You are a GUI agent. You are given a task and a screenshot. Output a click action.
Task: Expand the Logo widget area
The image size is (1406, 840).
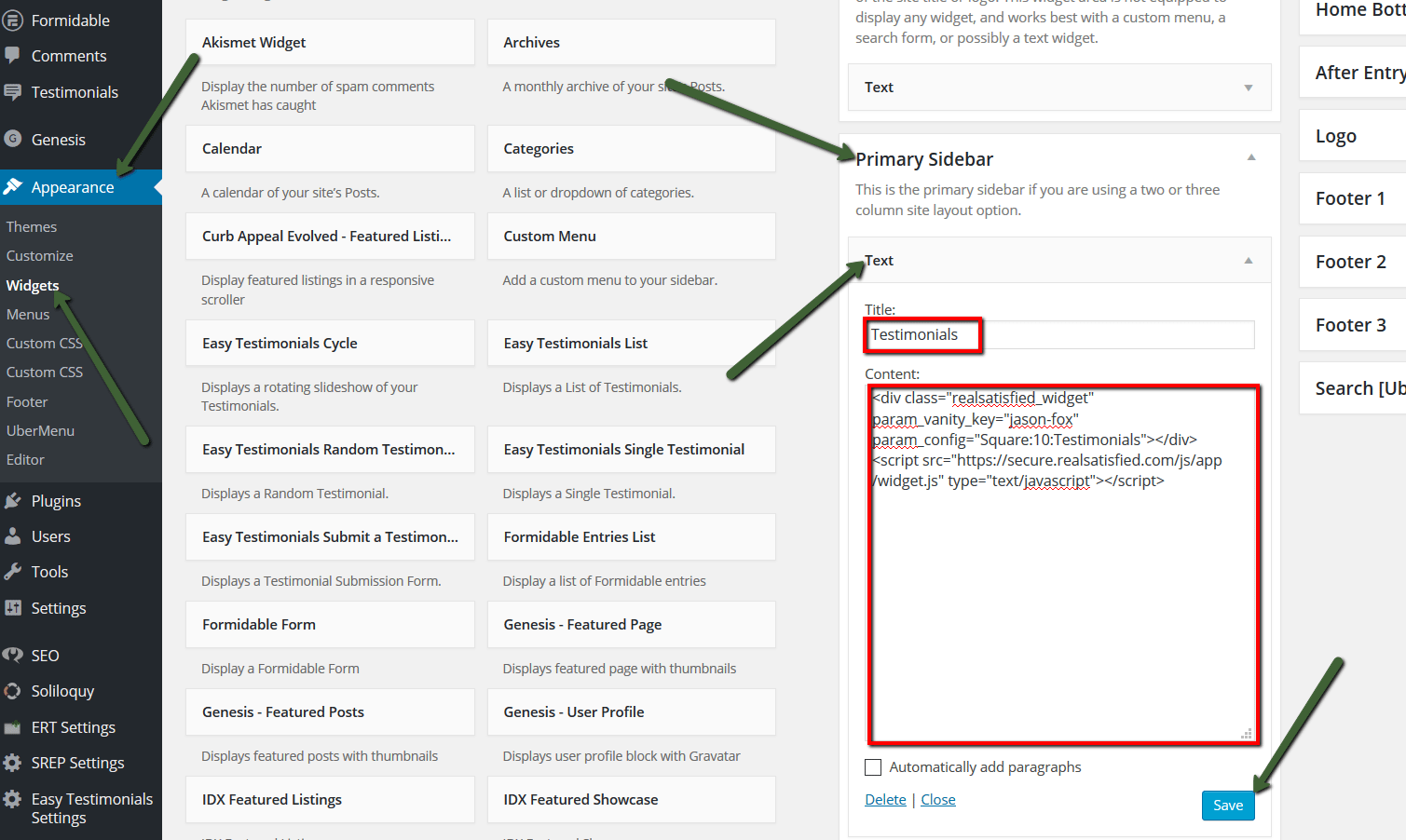(1353, 136)
